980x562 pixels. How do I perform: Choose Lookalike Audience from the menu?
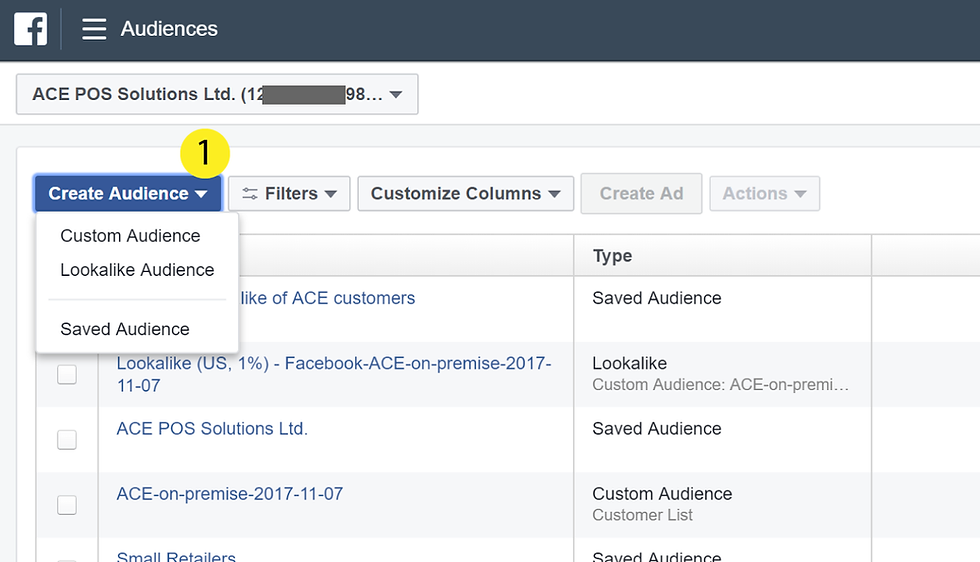click(138, 270)
